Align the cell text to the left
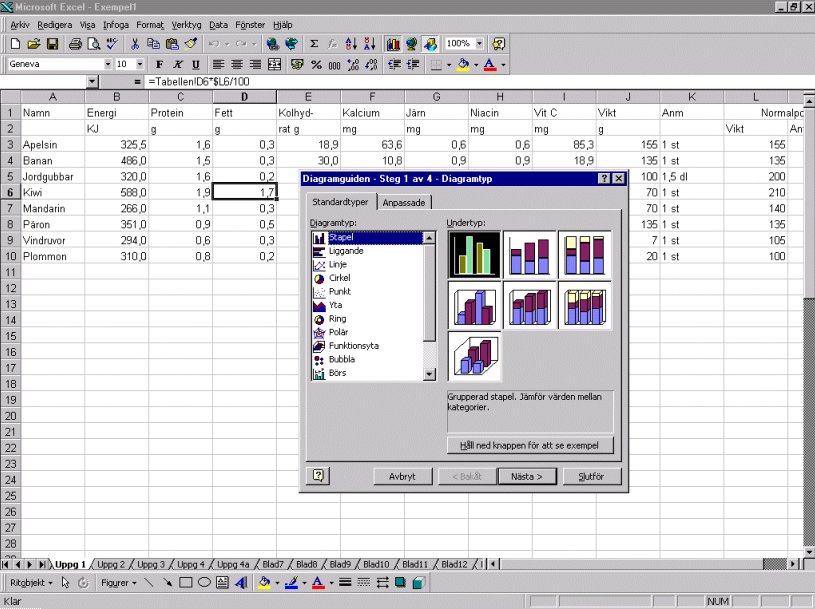This screenshot has width=815, height=609. pyautogui.click(x=218, y=64)
